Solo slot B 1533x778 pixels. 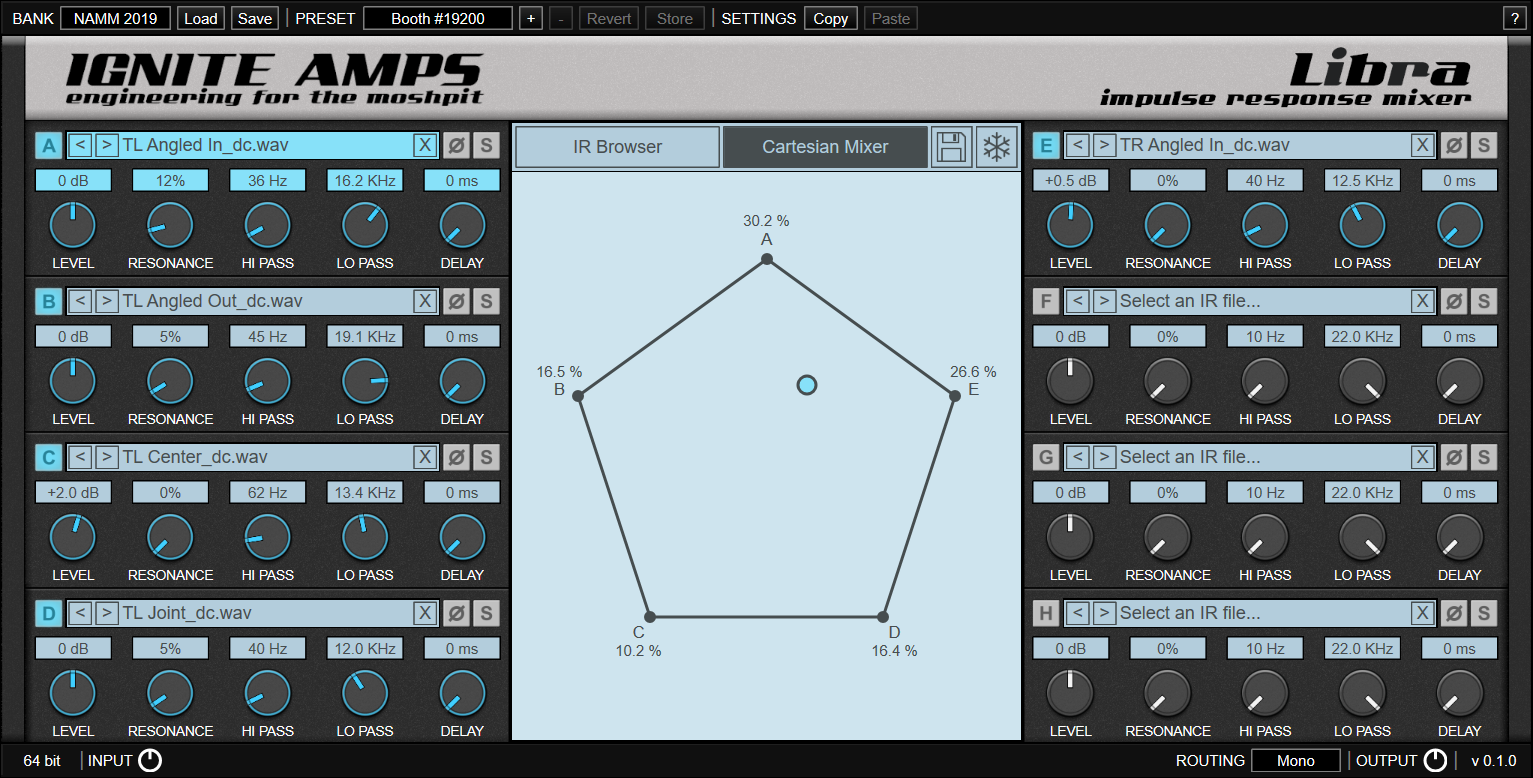click(486, 301)
